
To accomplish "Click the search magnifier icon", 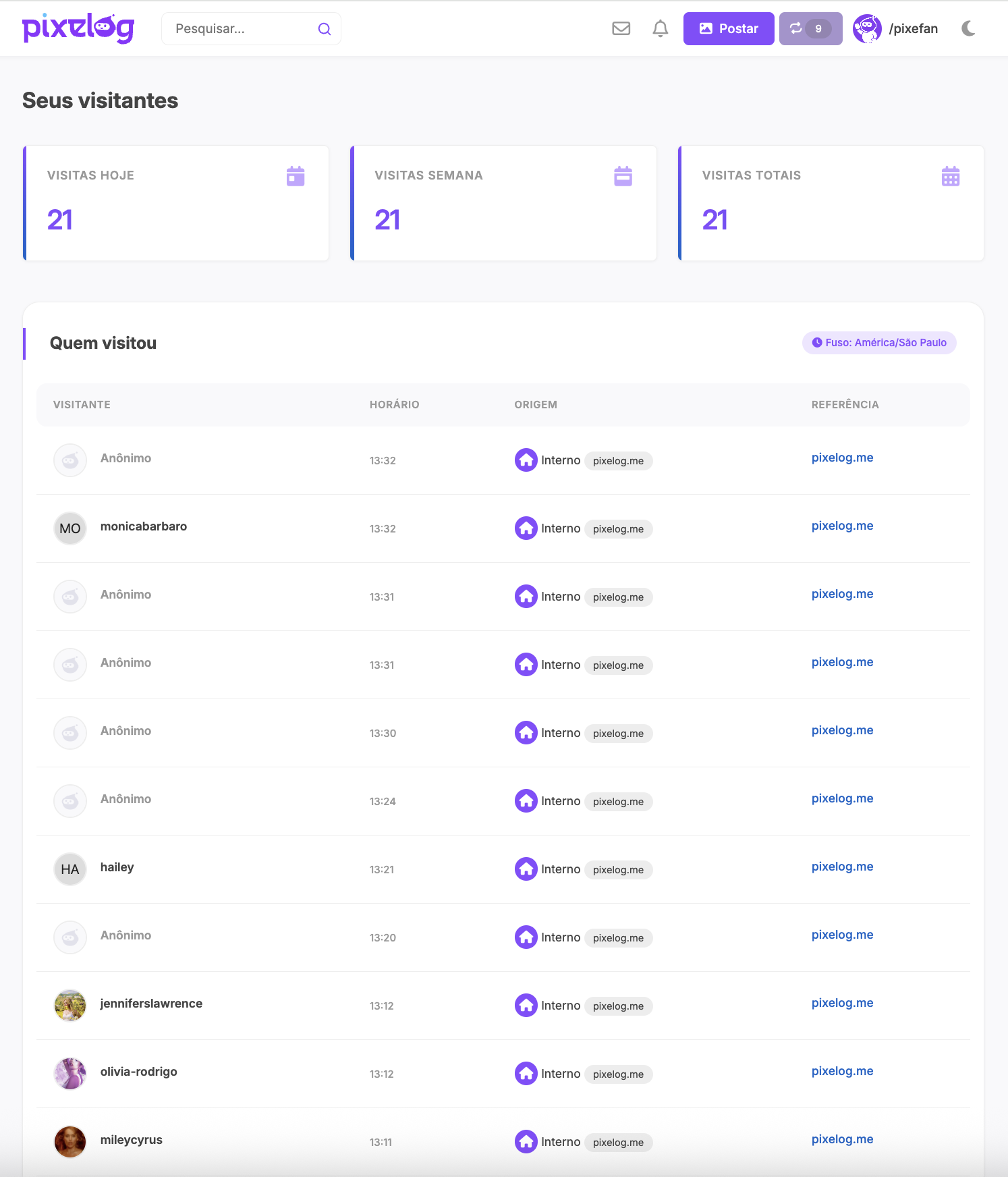I will [325, 29].
